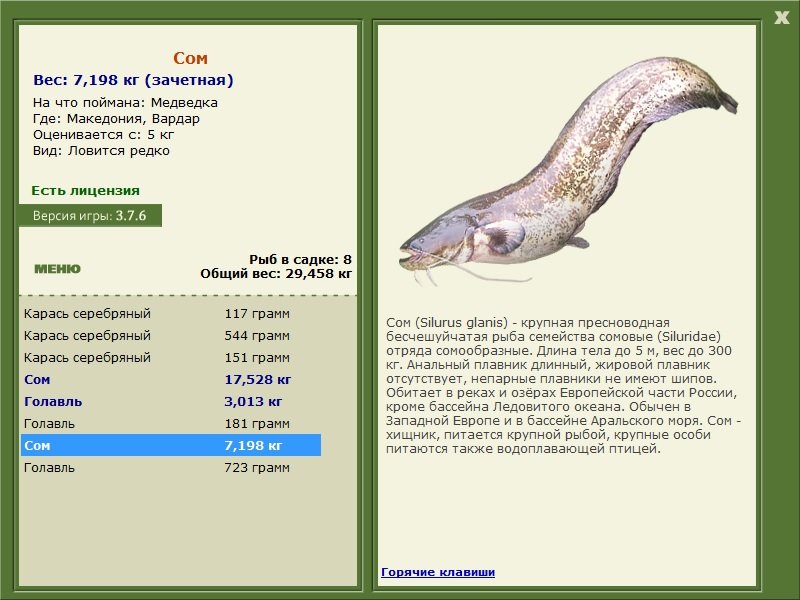Click the Версия игры 3.7.6 label
The image size is (800, 600).
pyautogui.click(x=90, y=216)
